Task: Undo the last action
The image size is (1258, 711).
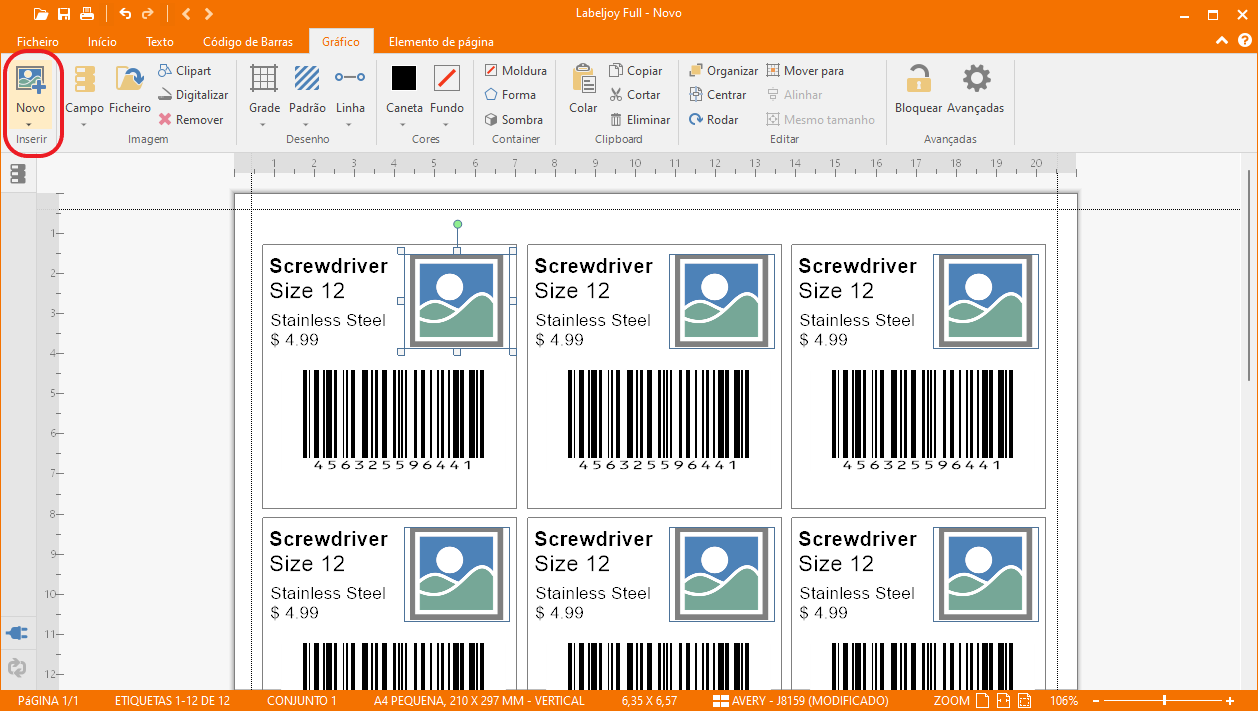Action: 125,14
